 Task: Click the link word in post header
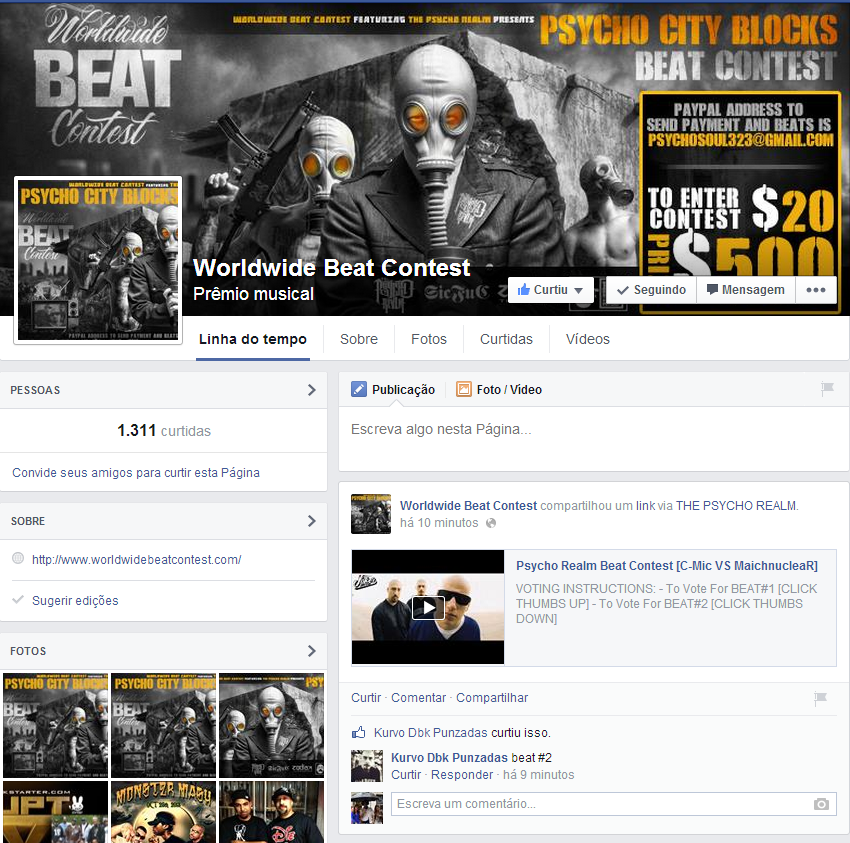[x=645, y=506]
